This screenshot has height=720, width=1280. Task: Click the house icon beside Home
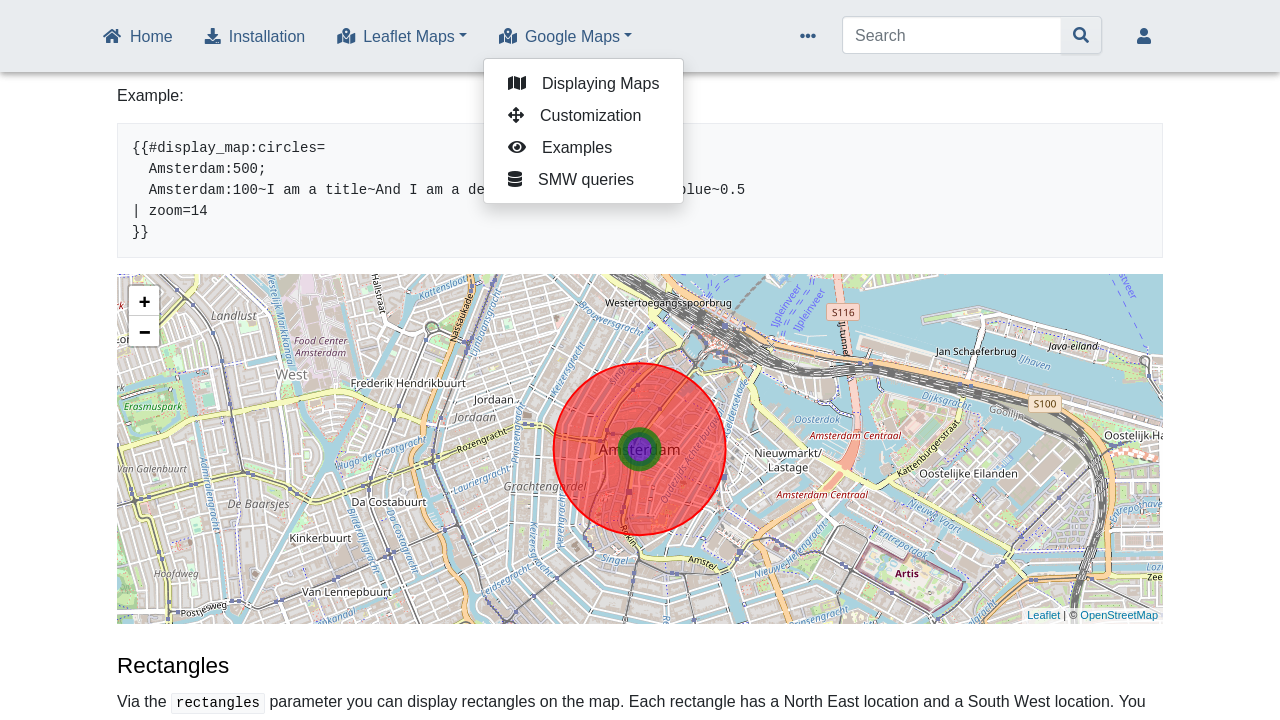coord(112,36)
